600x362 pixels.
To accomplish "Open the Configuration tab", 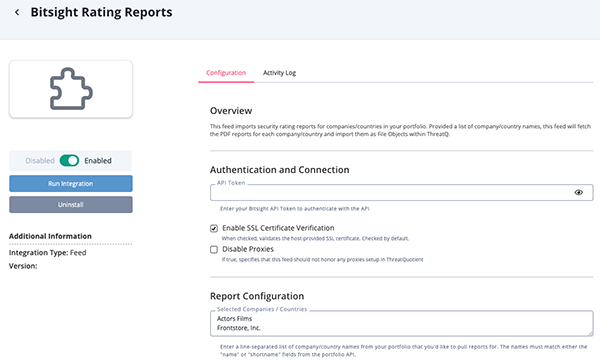I will click(226, 73).
